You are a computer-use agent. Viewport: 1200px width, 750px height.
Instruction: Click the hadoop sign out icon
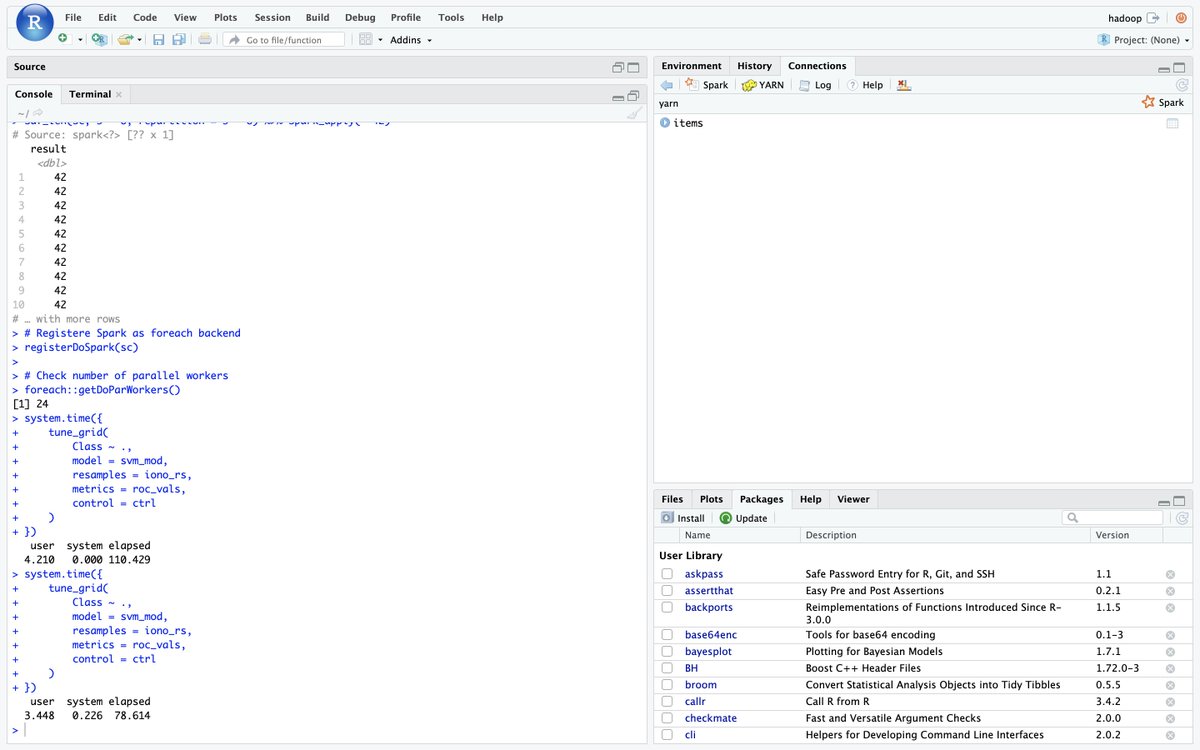click(1153, 18)
